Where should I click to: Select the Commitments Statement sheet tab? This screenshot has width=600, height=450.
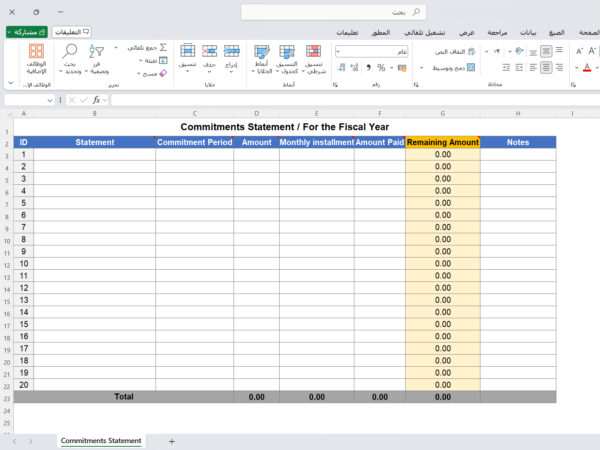101,440
